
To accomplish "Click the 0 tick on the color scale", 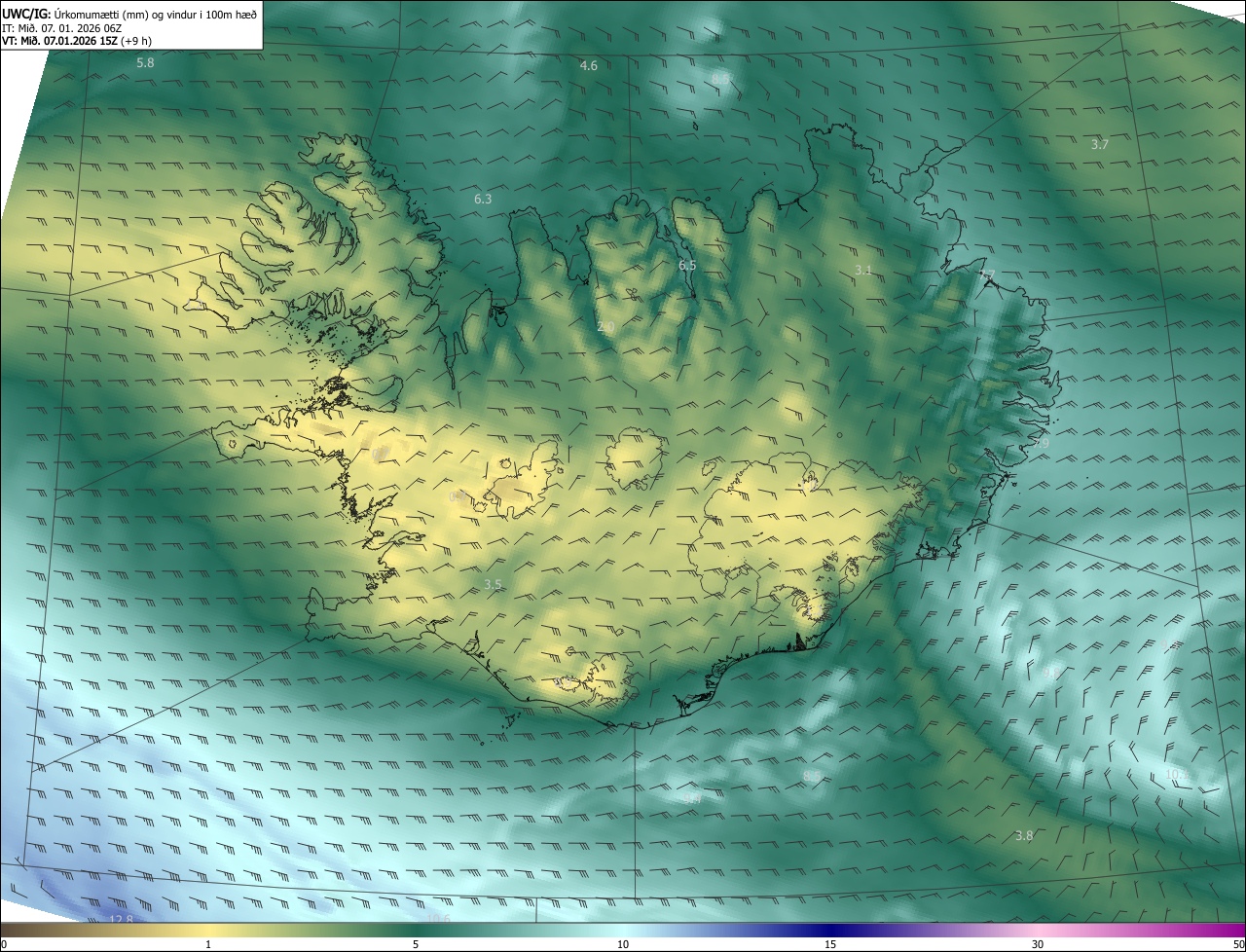I will pos(4,944).
